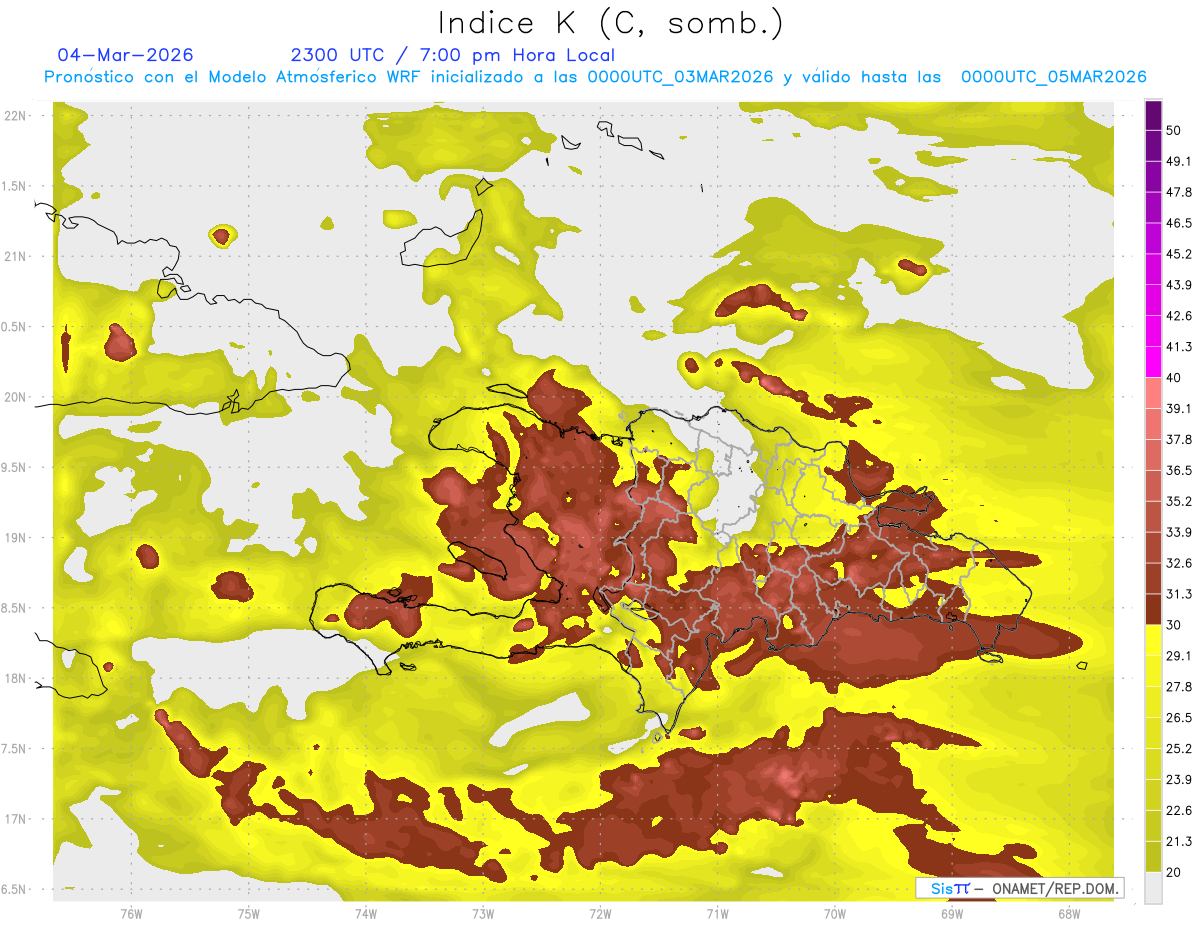Click the "72W" longitude axis label
Screen dimensions: 1200x927
[600, 913]
